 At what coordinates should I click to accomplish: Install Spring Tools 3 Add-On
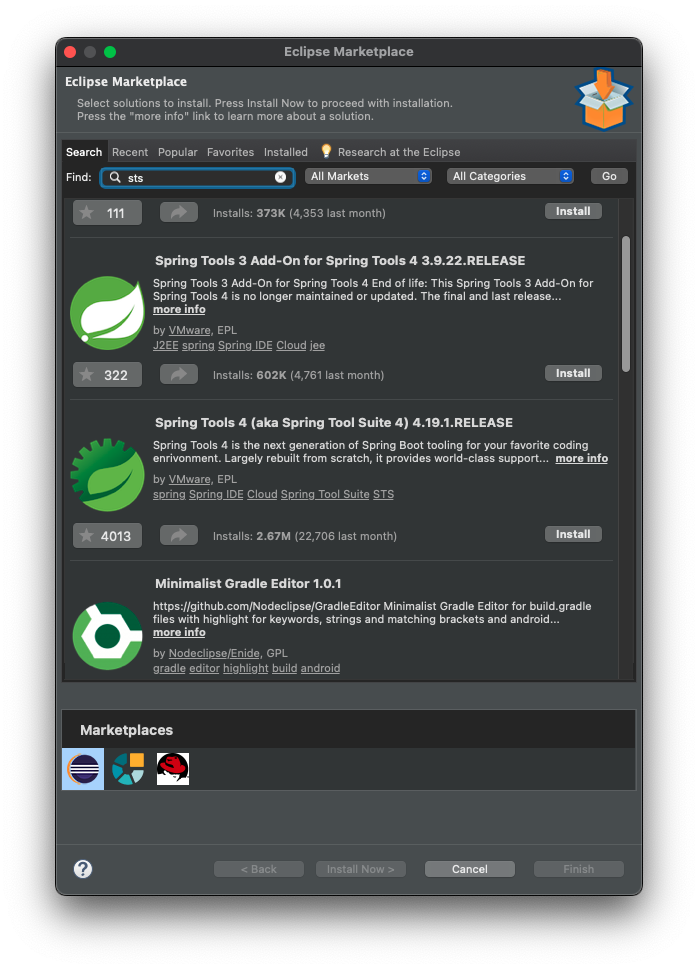(x=573, y=373)
